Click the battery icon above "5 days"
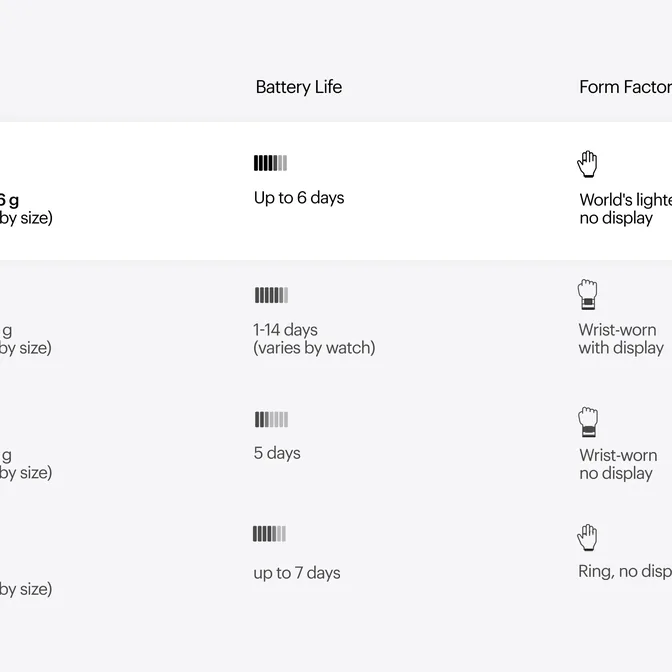 (x=271, y=420)
